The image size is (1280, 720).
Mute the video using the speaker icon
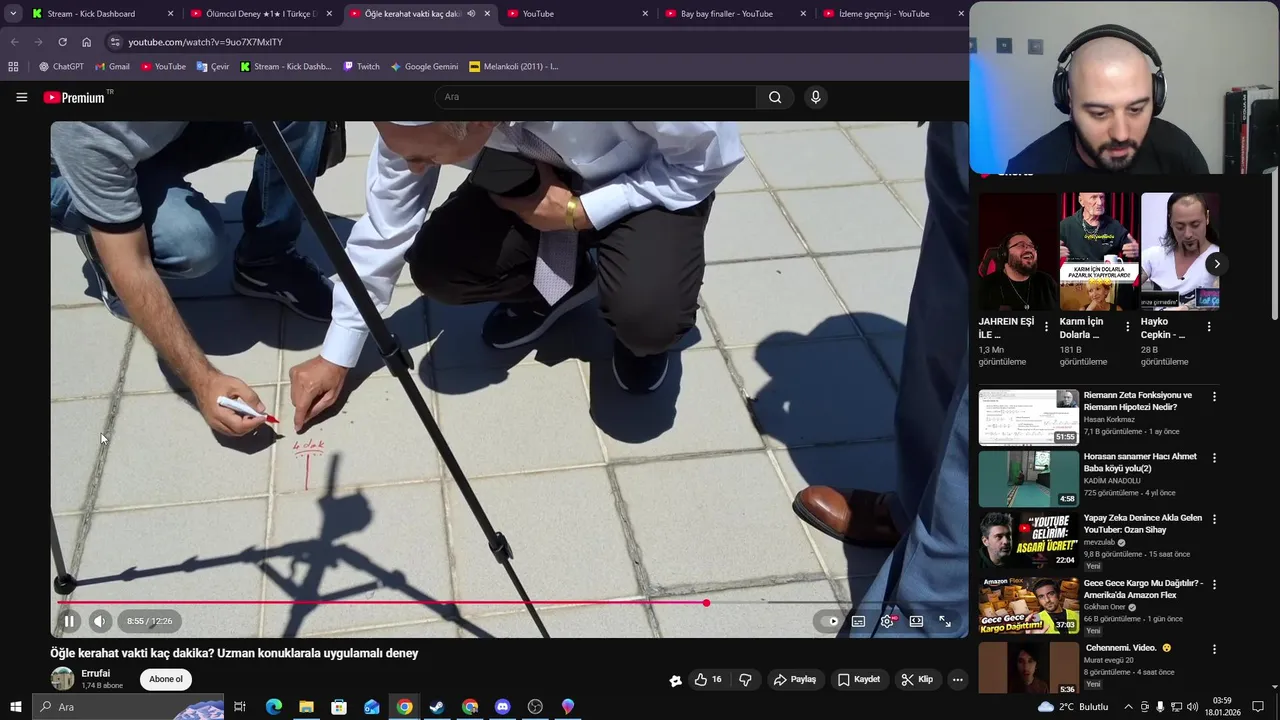click(99, 621)
